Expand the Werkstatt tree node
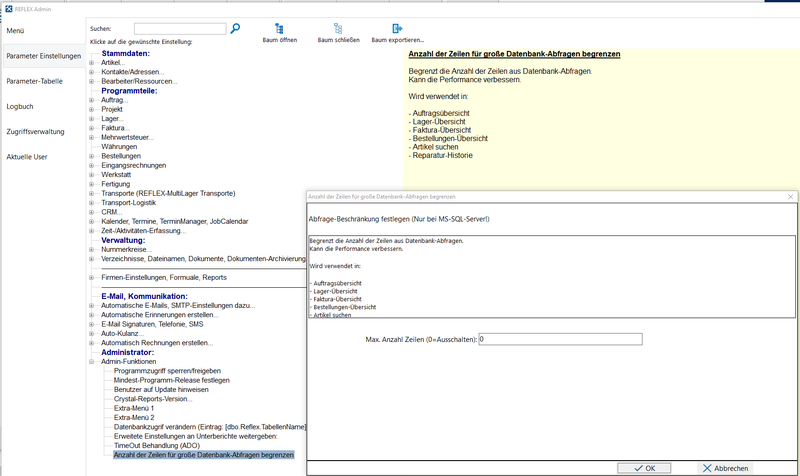800x476 pixels. point(92,174)
